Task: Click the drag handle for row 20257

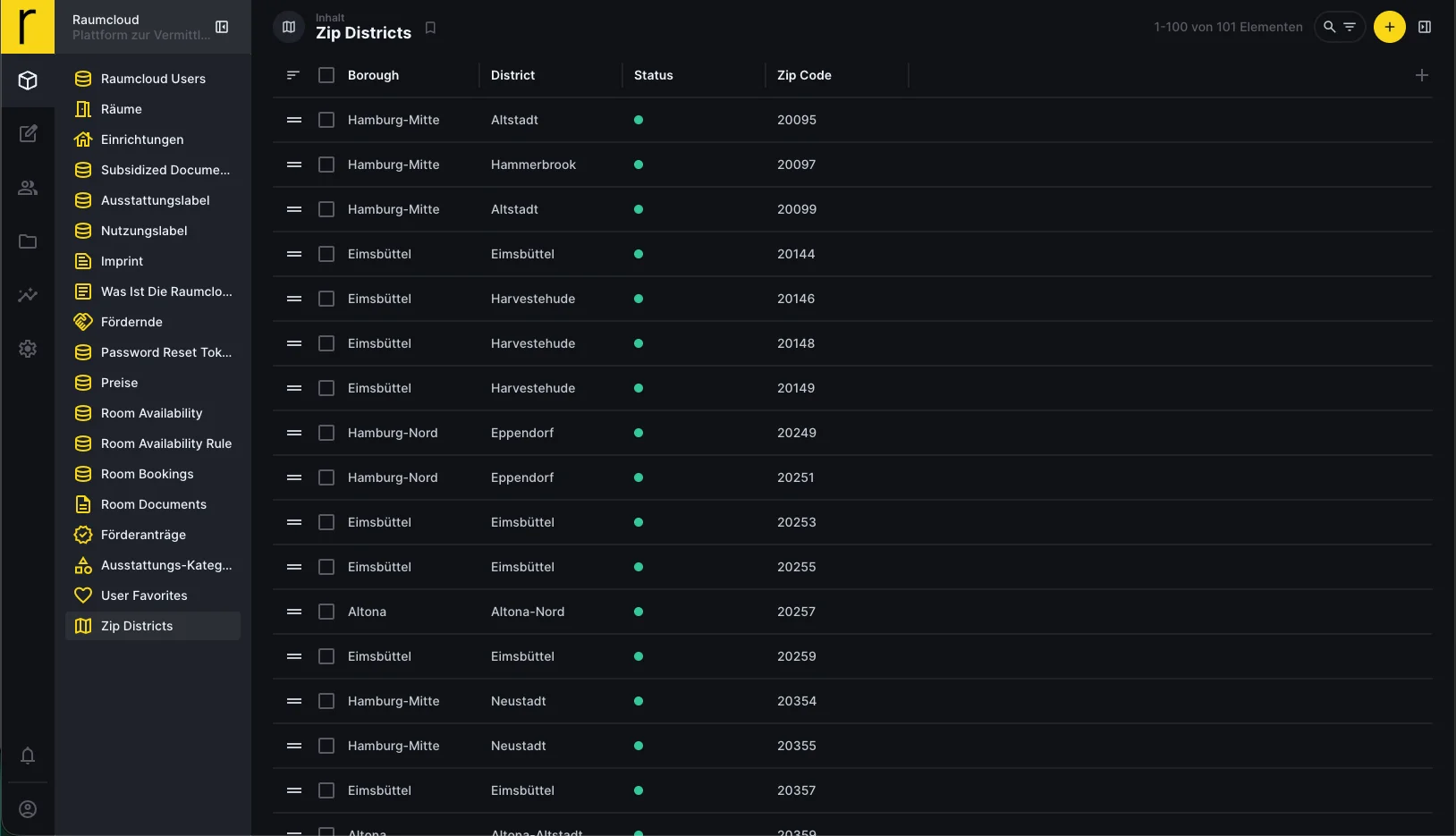Action: (293, 612)
